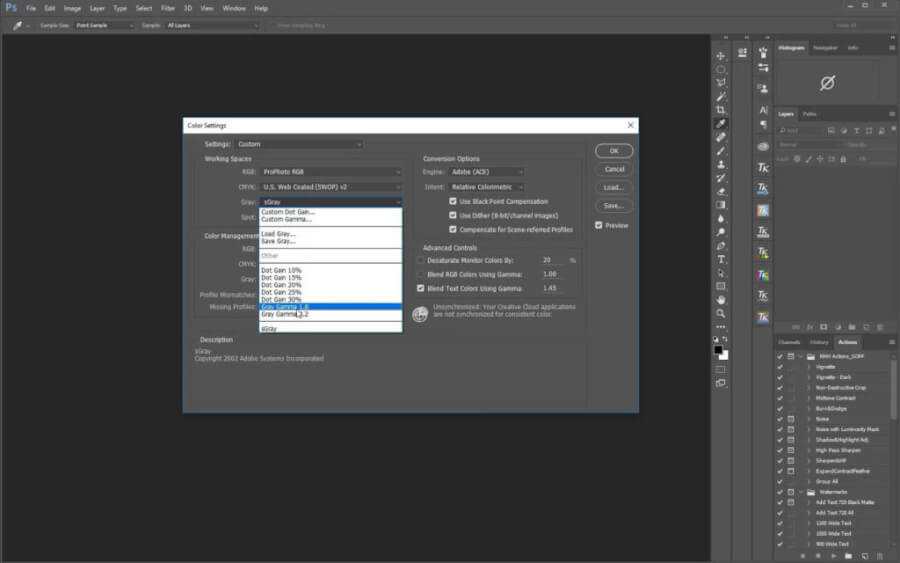The height and width of the screenshot is (563, 900).
Task: Select the Brush tool
Action: pos(720,151)
